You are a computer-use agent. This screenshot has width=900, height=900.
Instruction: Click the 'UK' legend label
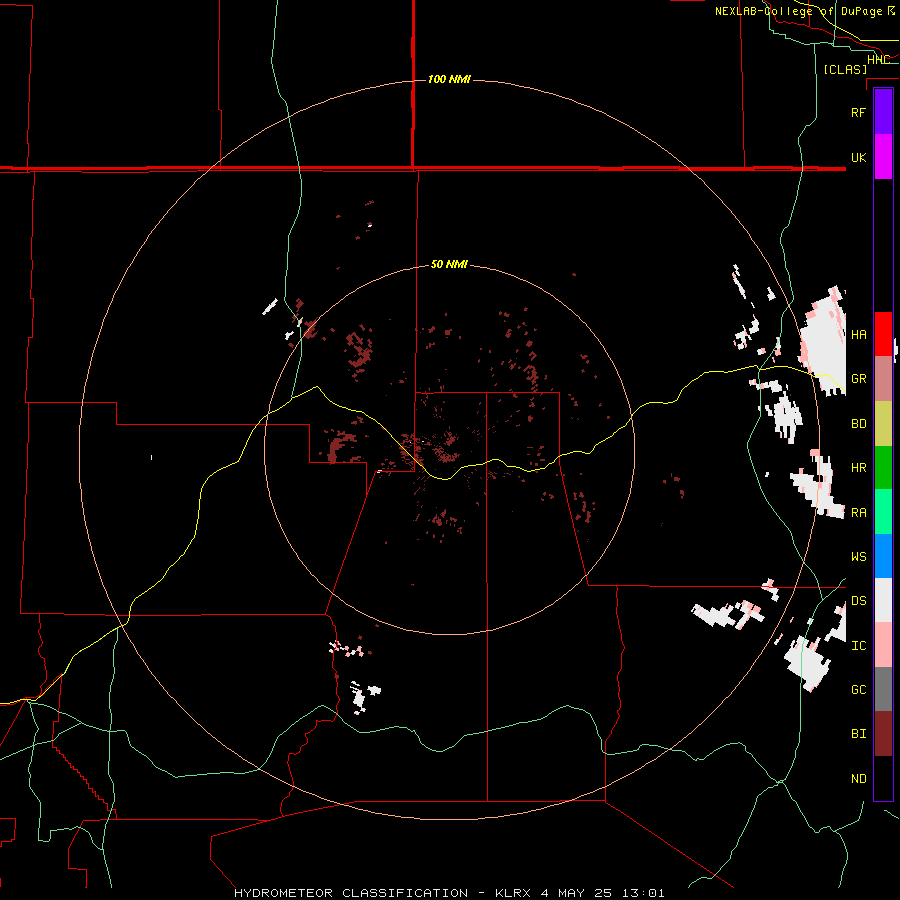coord(858,157)
